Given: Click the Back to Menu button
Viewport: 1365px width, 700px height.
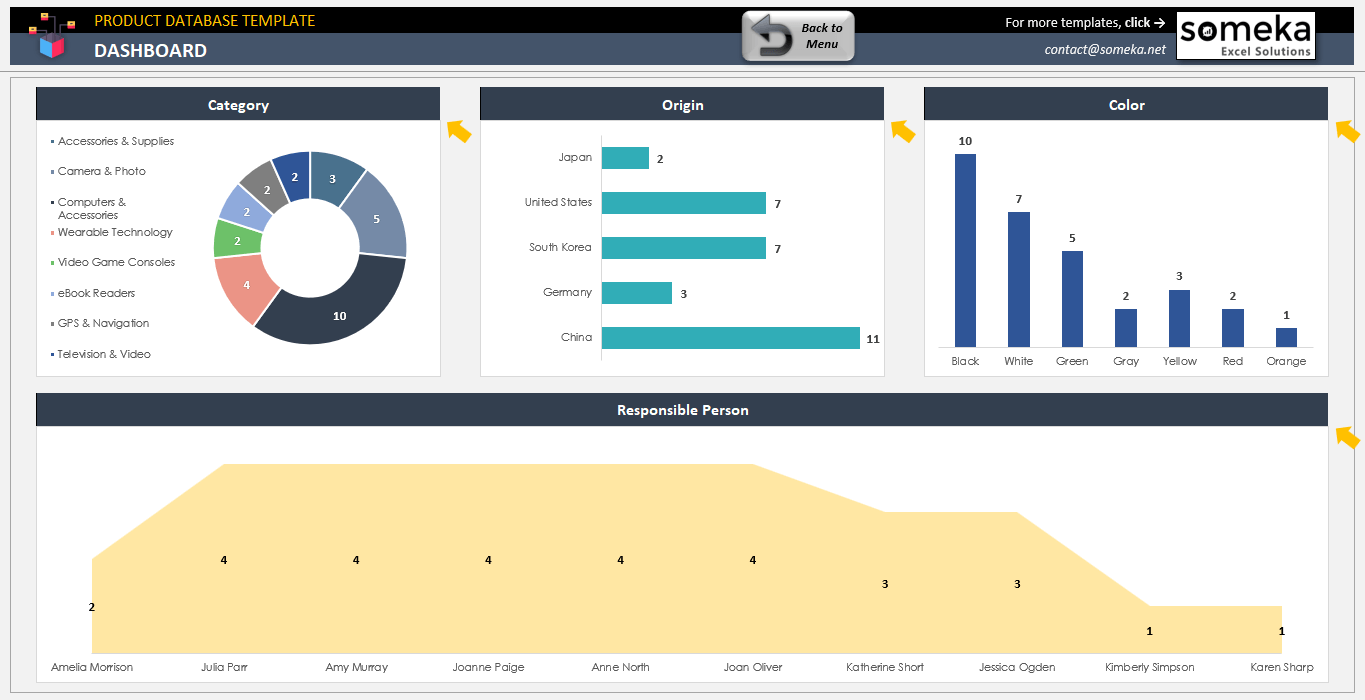Looking at the screenshot, I should pyautogui.click(x=798, y=36).
